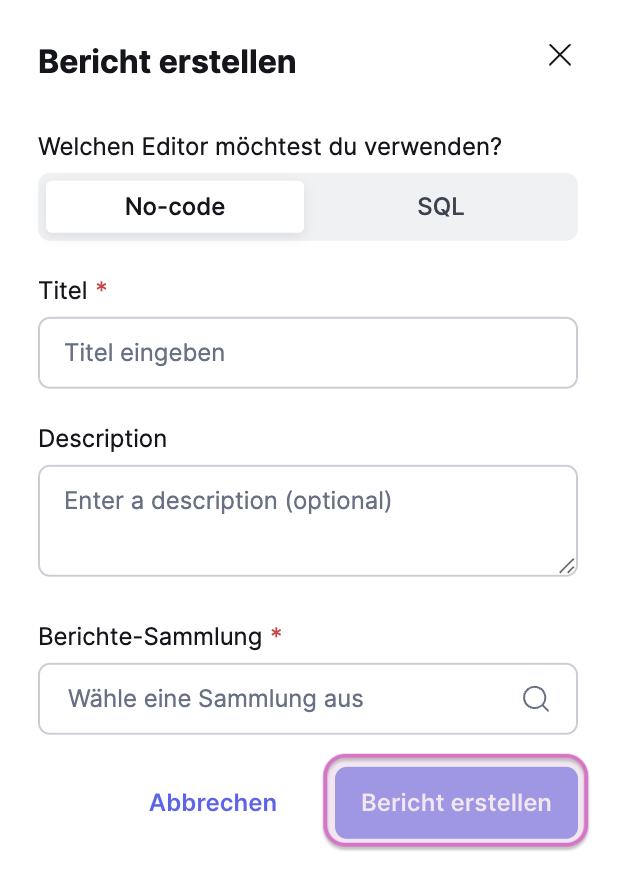Click the 'Titel eingeben' placeholder text
The image size is (618, 878).
[145, 353]
